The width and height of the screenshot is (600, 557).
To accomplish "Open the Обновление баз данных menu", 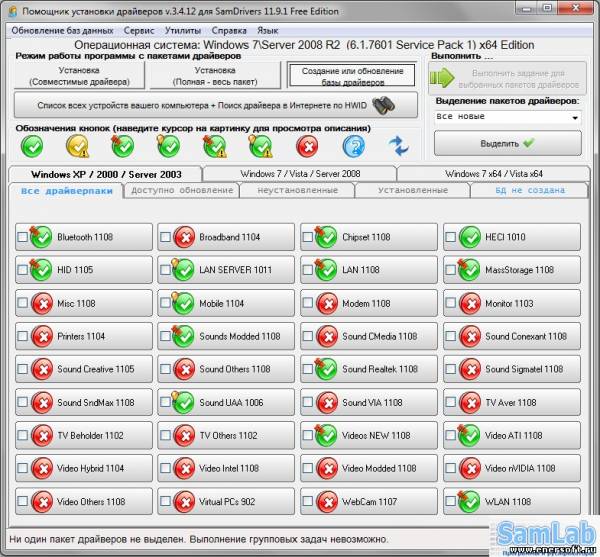I will 62,31.
